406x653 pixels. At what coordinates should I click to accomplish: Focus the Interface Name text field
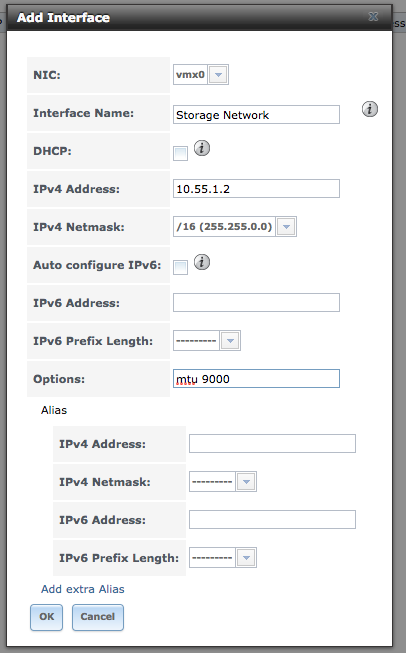point(257,115)
